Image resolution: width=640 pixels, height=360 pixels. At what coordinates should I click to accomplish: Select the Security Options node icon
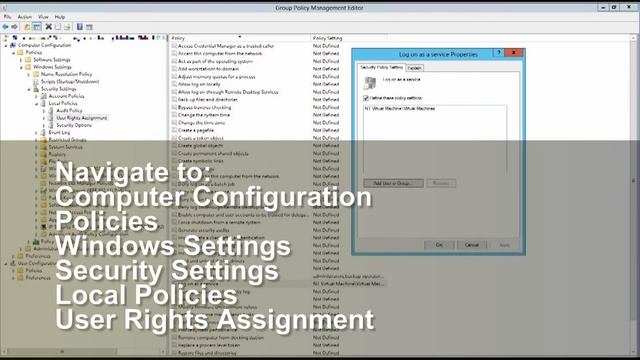click(51, 125)
